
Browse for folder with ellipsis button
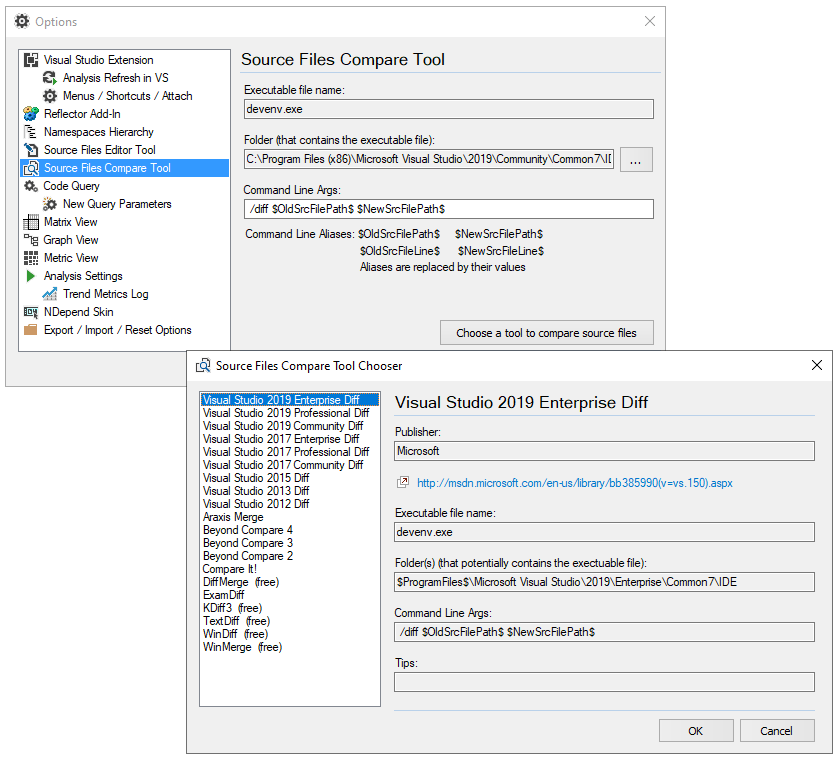pyautogui.click(x=636, y=159)
